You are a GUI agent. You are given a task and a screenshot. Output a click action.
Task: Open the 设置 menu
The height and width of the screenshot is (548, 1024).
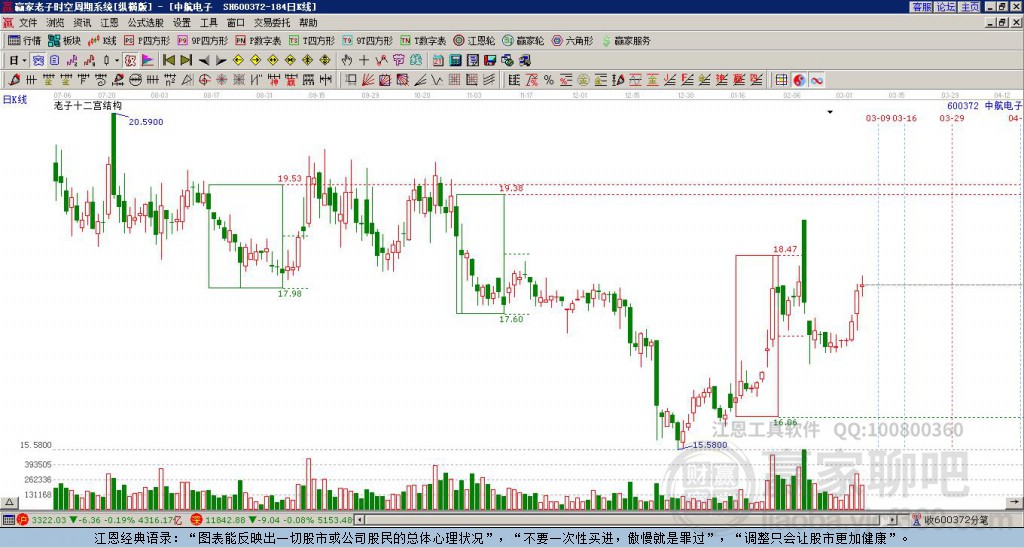coord(182,23)
